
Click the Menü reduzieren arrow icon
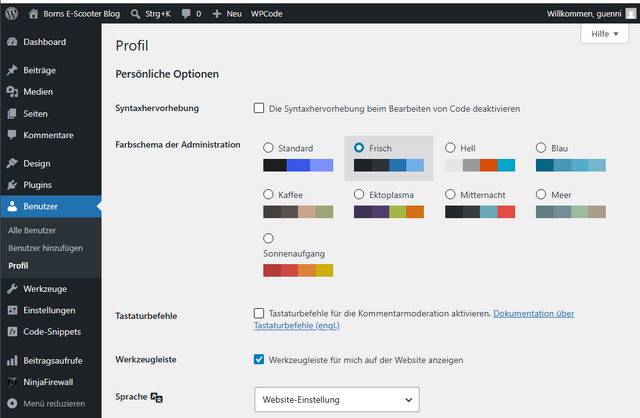(12, 403)
